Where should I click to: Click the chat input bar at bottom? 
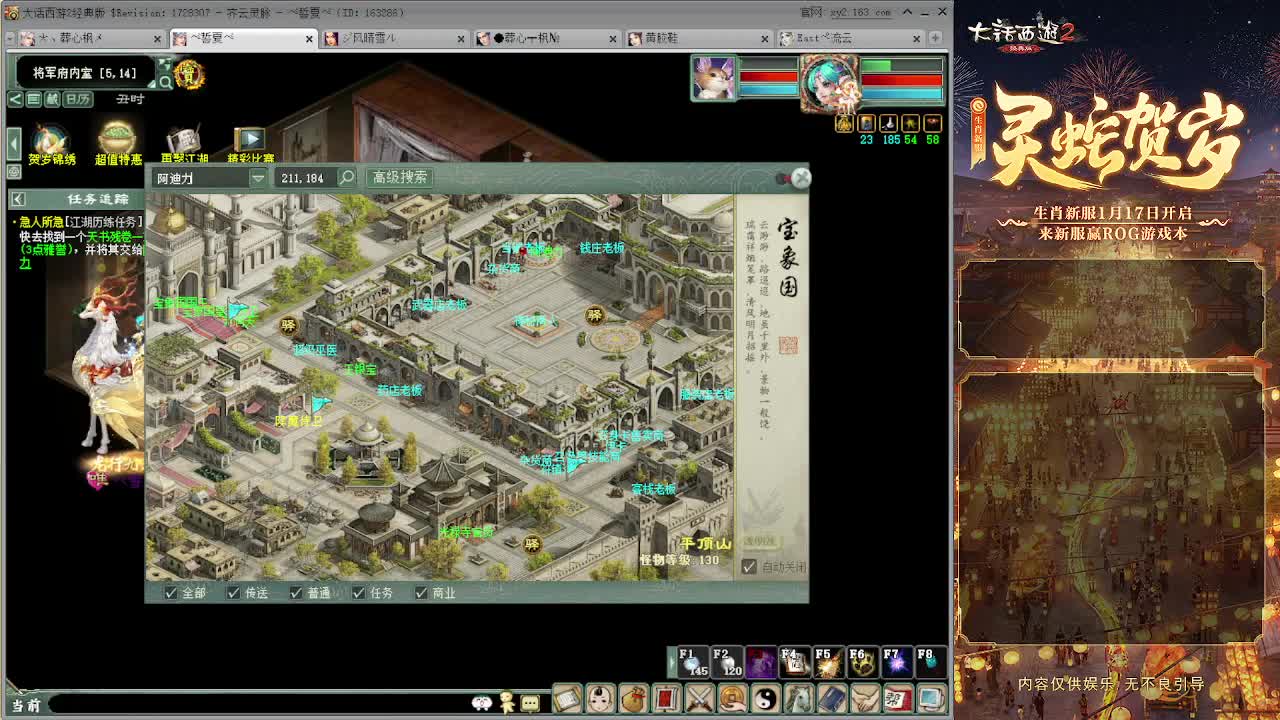[260, 704]
